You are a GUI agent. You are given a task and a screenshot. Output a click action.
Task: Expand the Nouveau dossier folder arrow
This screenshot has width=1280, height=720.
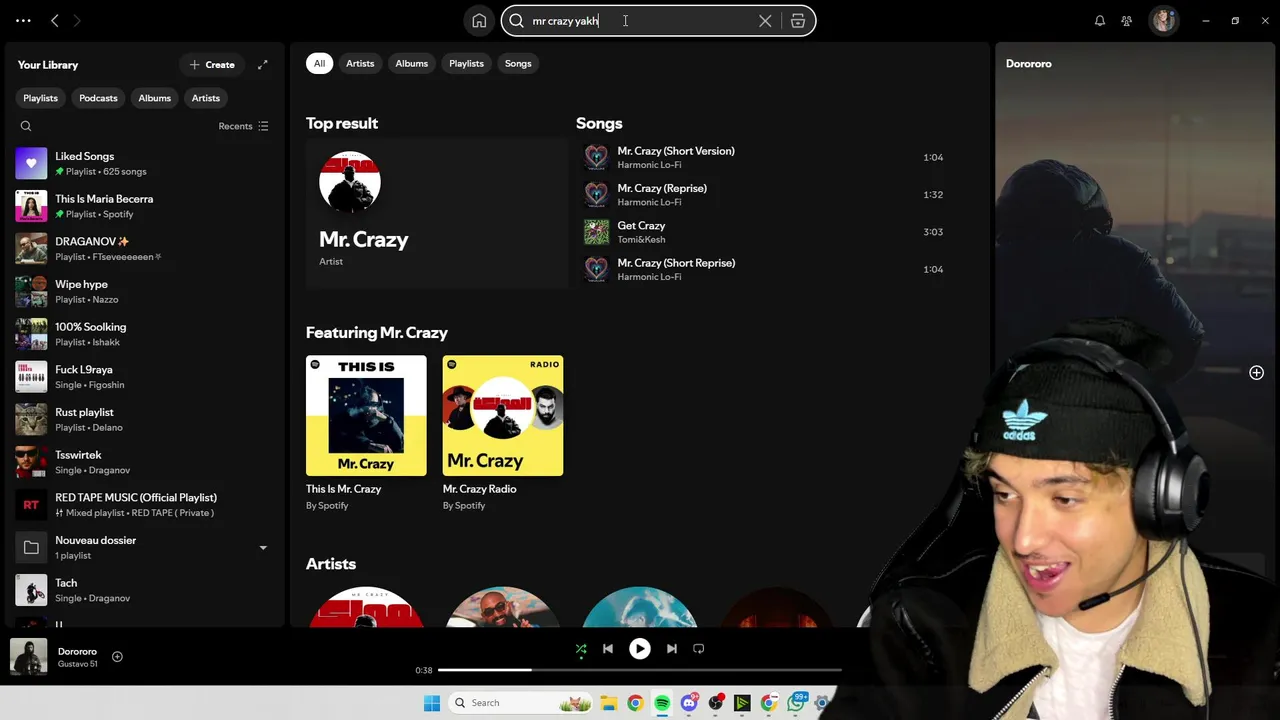(263, 548)
